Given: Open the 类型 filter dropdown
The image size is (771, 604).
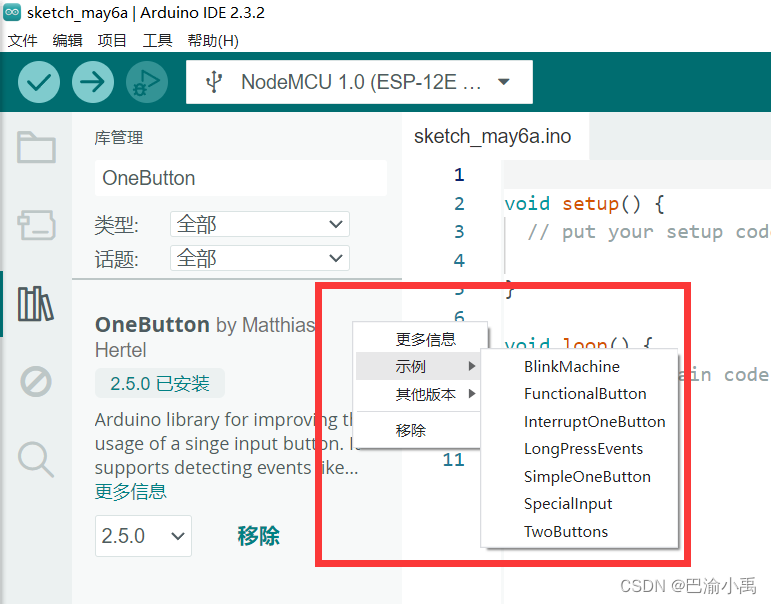Looking at the screenshot, I should [260, 224].
